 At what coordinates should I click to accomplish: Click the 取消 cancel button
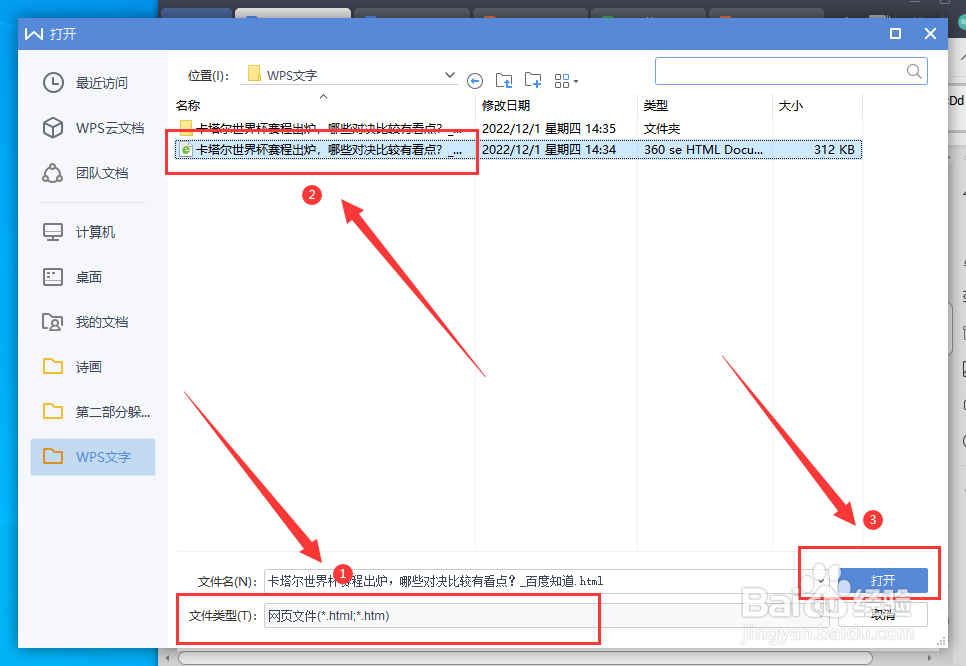pyautogui.click(x=883, y=614)
